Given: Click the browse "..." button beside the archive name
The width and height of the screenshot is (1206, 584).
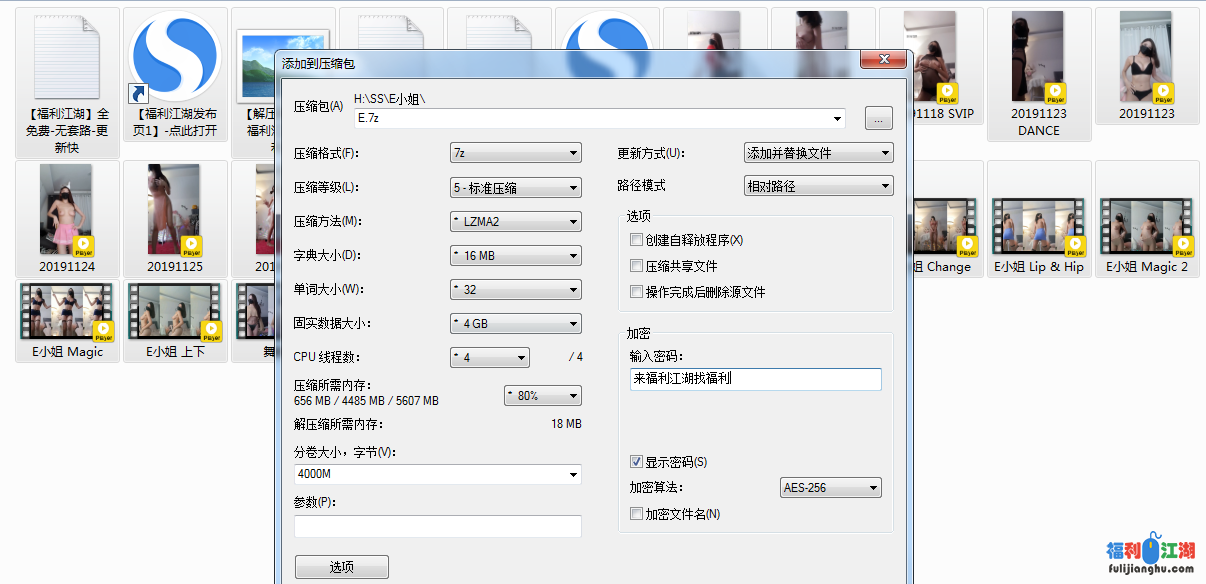Looking at the screenshot, I should (878, 119).
